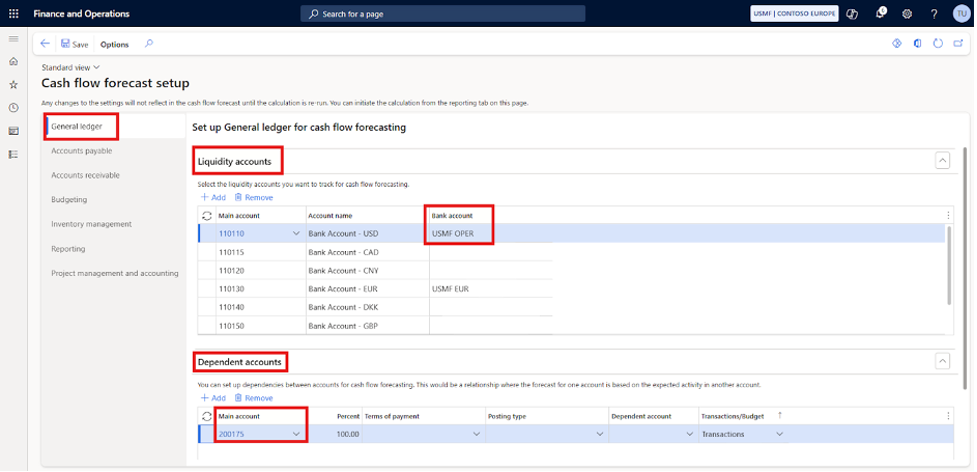
Task: Open Transactions/Budget dropdown in dependent row
Action: (780, 434)
